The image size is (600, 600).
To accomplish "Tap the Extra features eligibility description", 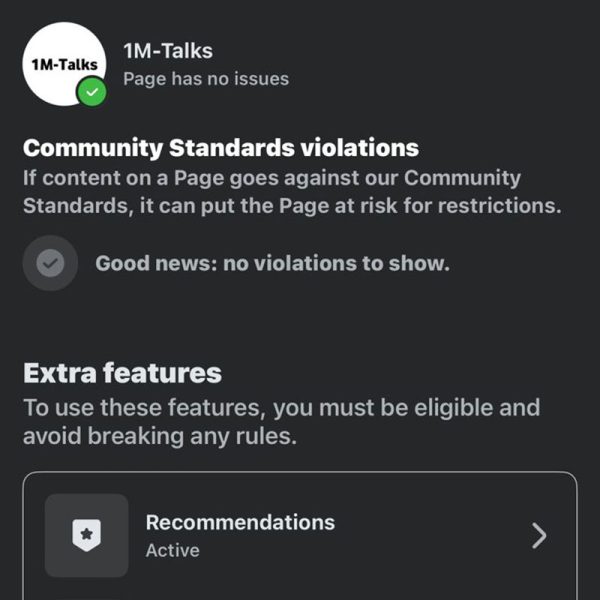I will [282, 422].
